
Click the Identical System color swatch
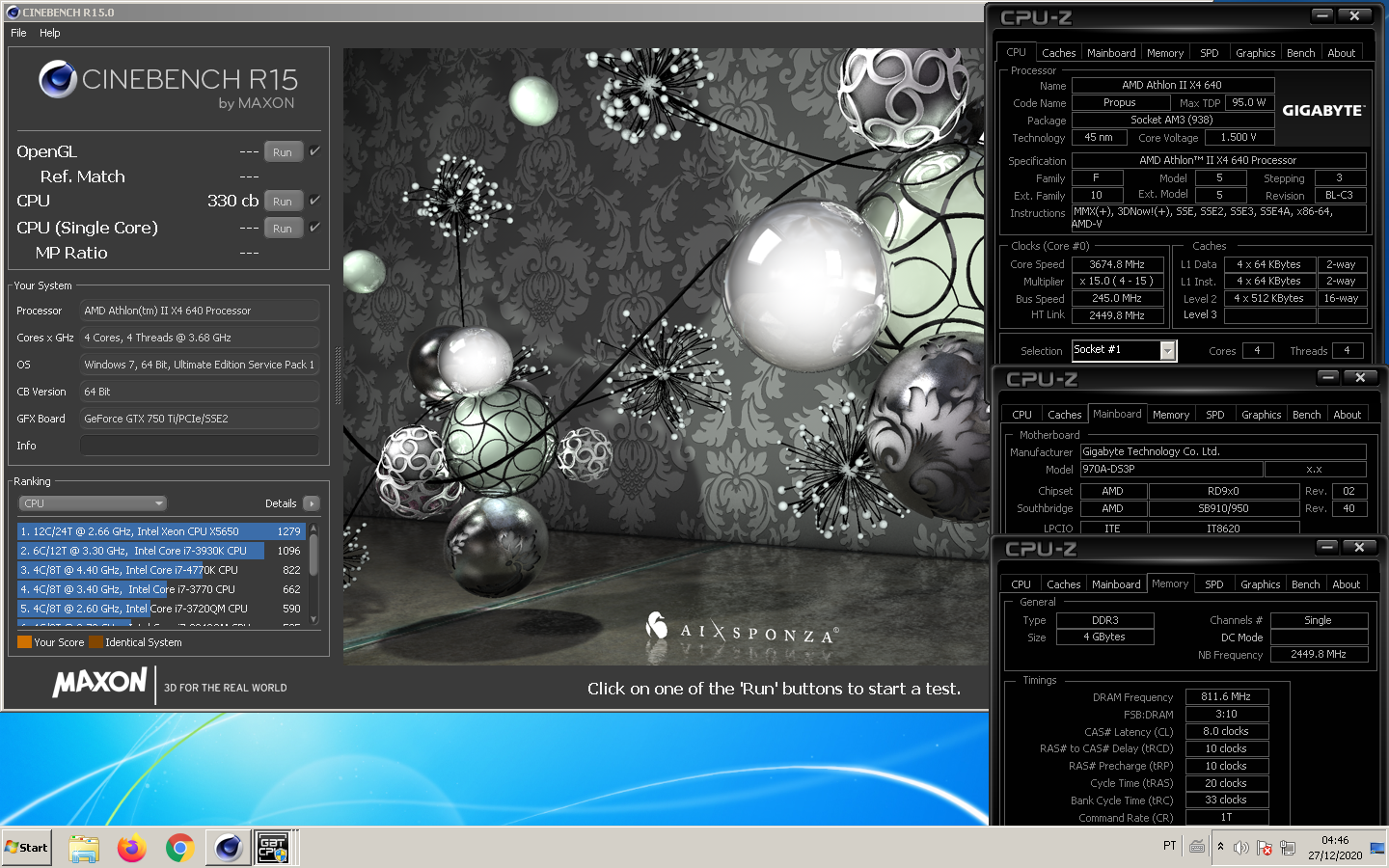point(95,642)
